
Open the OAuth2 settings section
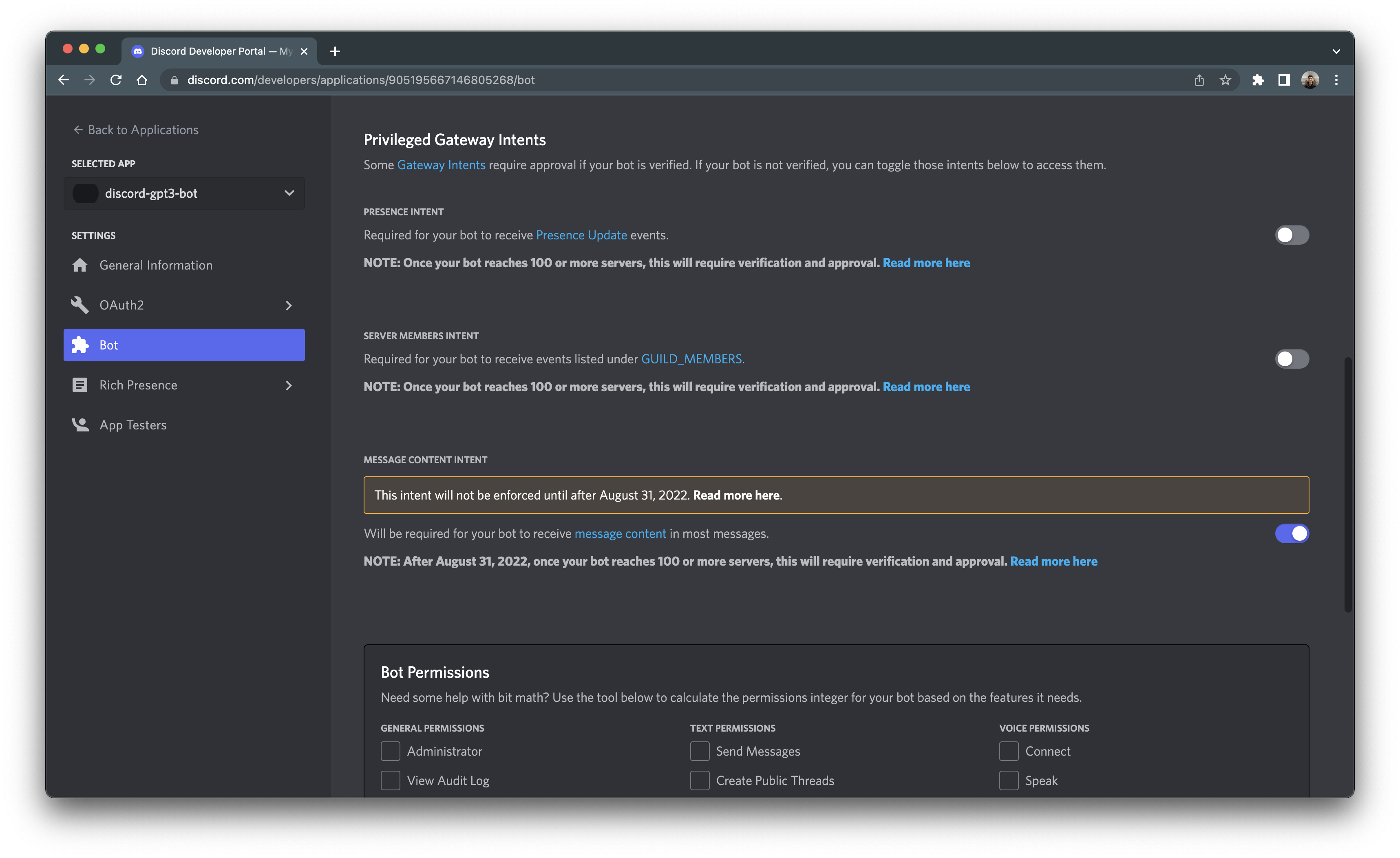coord(184,305)
